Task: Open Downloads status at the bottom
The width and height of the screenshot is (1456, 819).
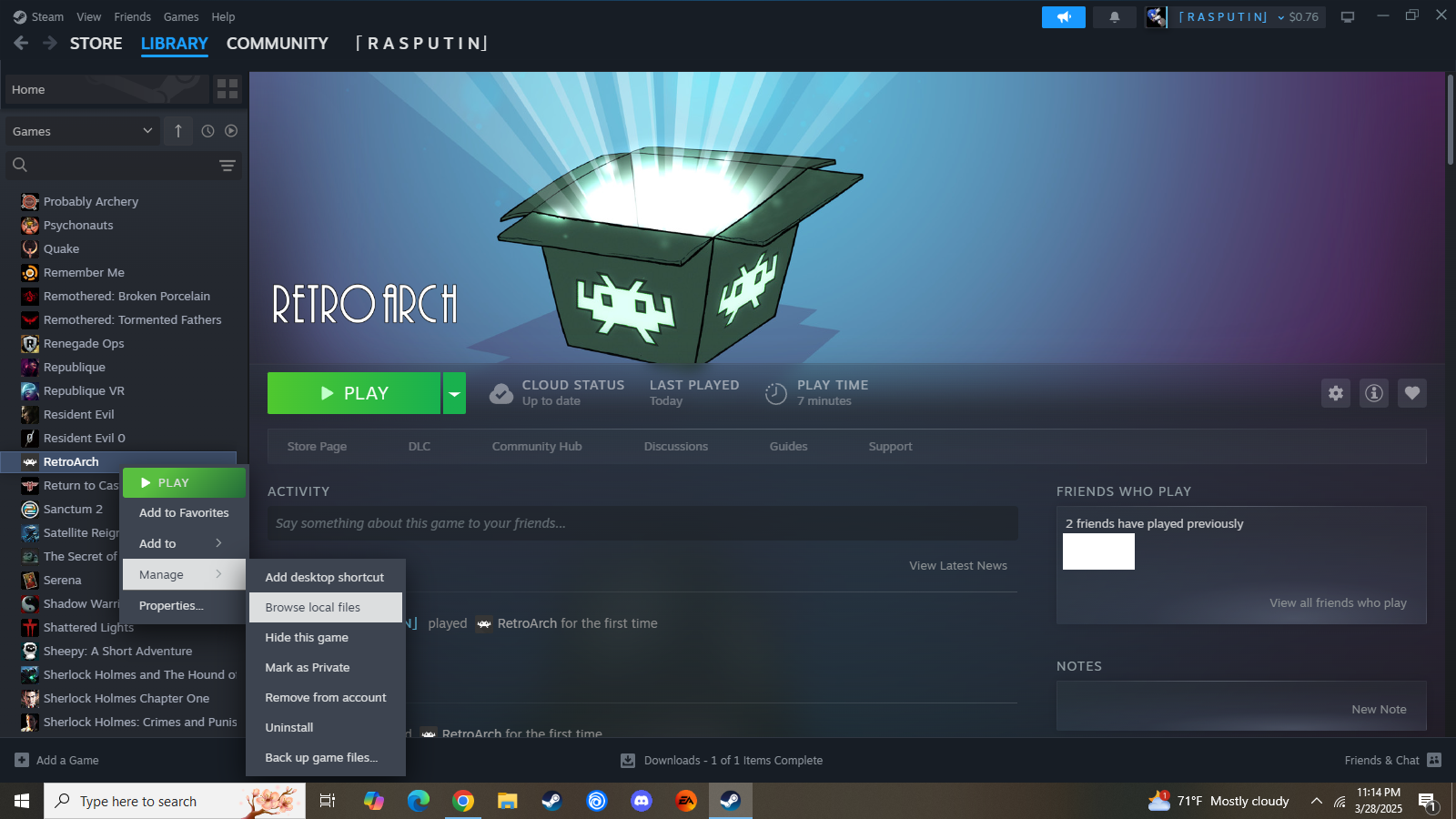Action: (722, 760)
